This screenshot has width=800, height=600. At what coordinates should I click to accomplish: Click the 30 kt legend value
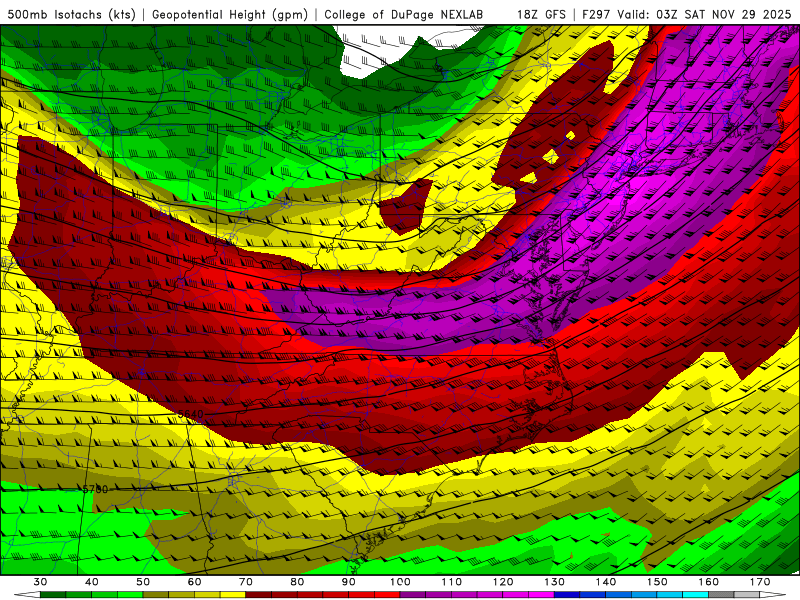coord(40,582)
